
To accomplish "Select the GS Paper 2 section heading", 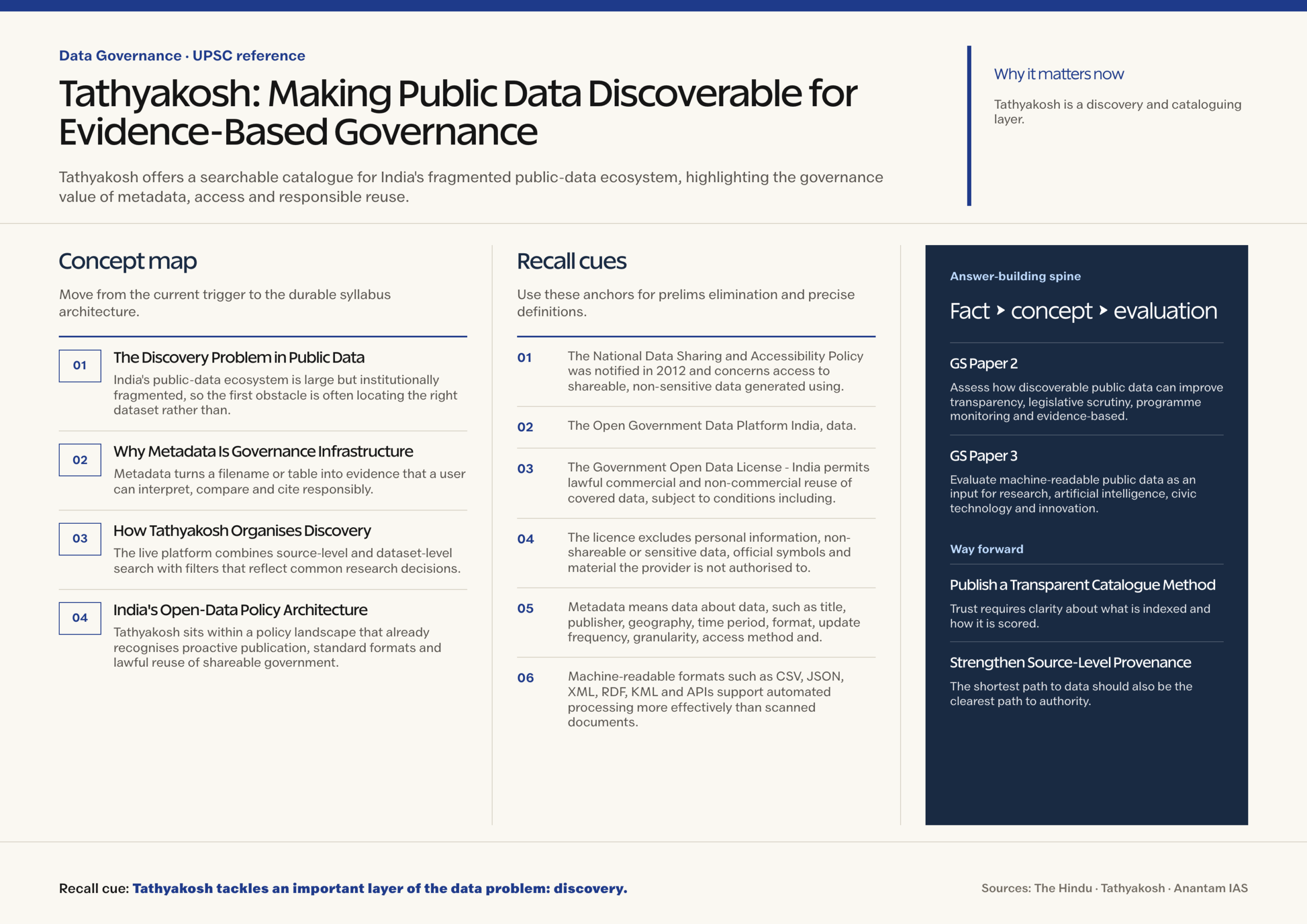I will pos(983,363).
